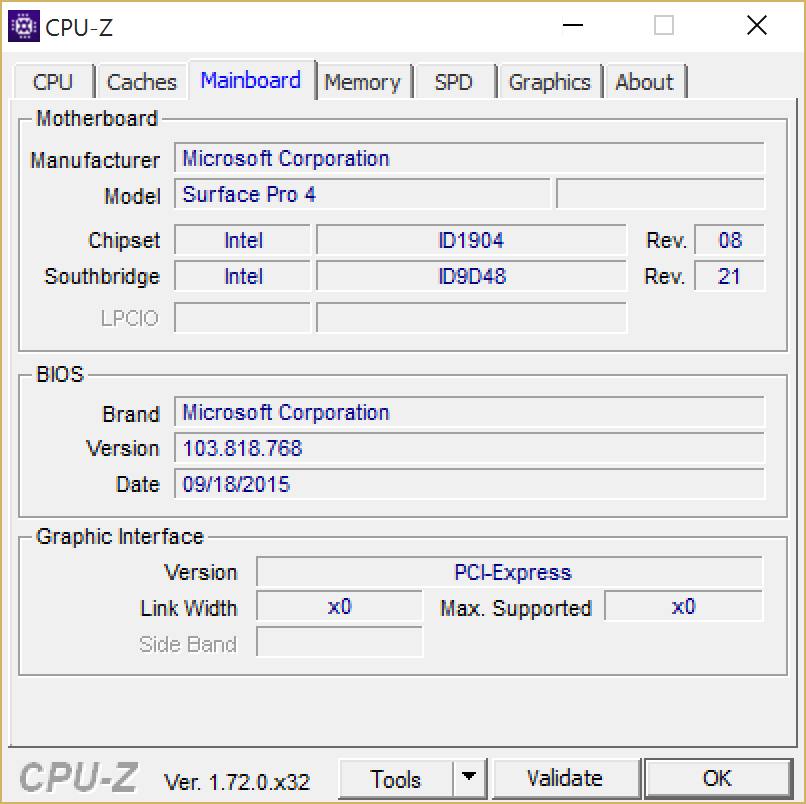Click the Tools button
Image resolution: width=806 pixels, height=804 pixels.
tap(396, 779)
